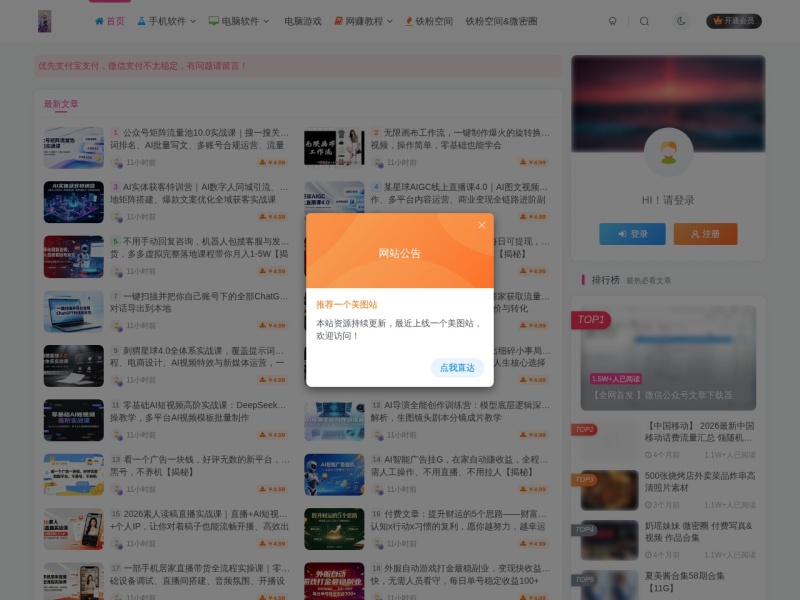Open article 3 AI实体获客特训营

pos(199,193)
